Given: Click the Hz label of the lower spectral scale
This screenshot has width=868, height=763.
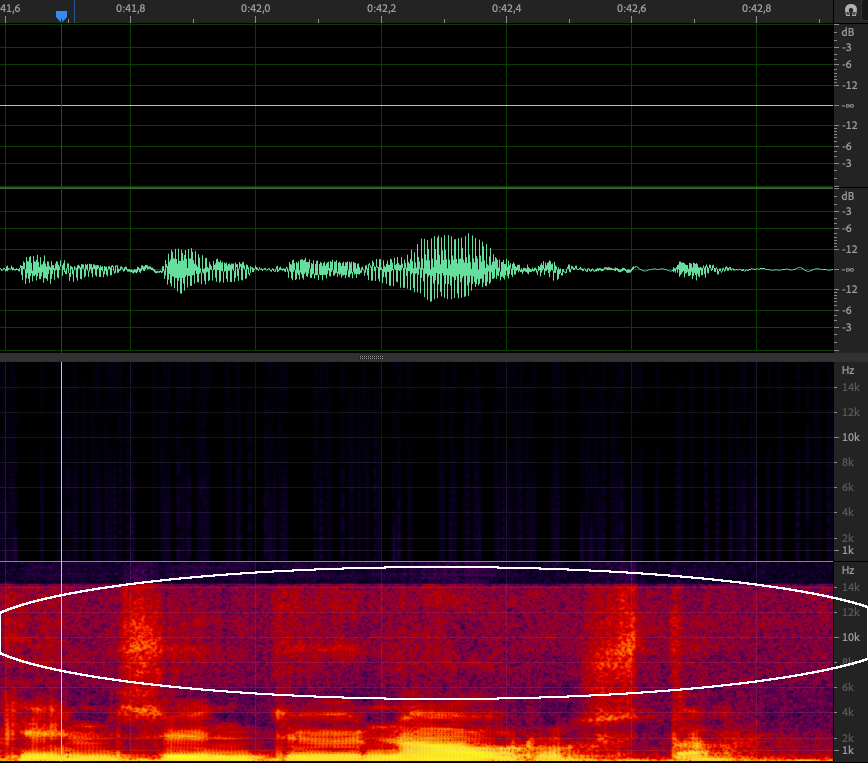Looking at the screenshot, I should point(847,570).
